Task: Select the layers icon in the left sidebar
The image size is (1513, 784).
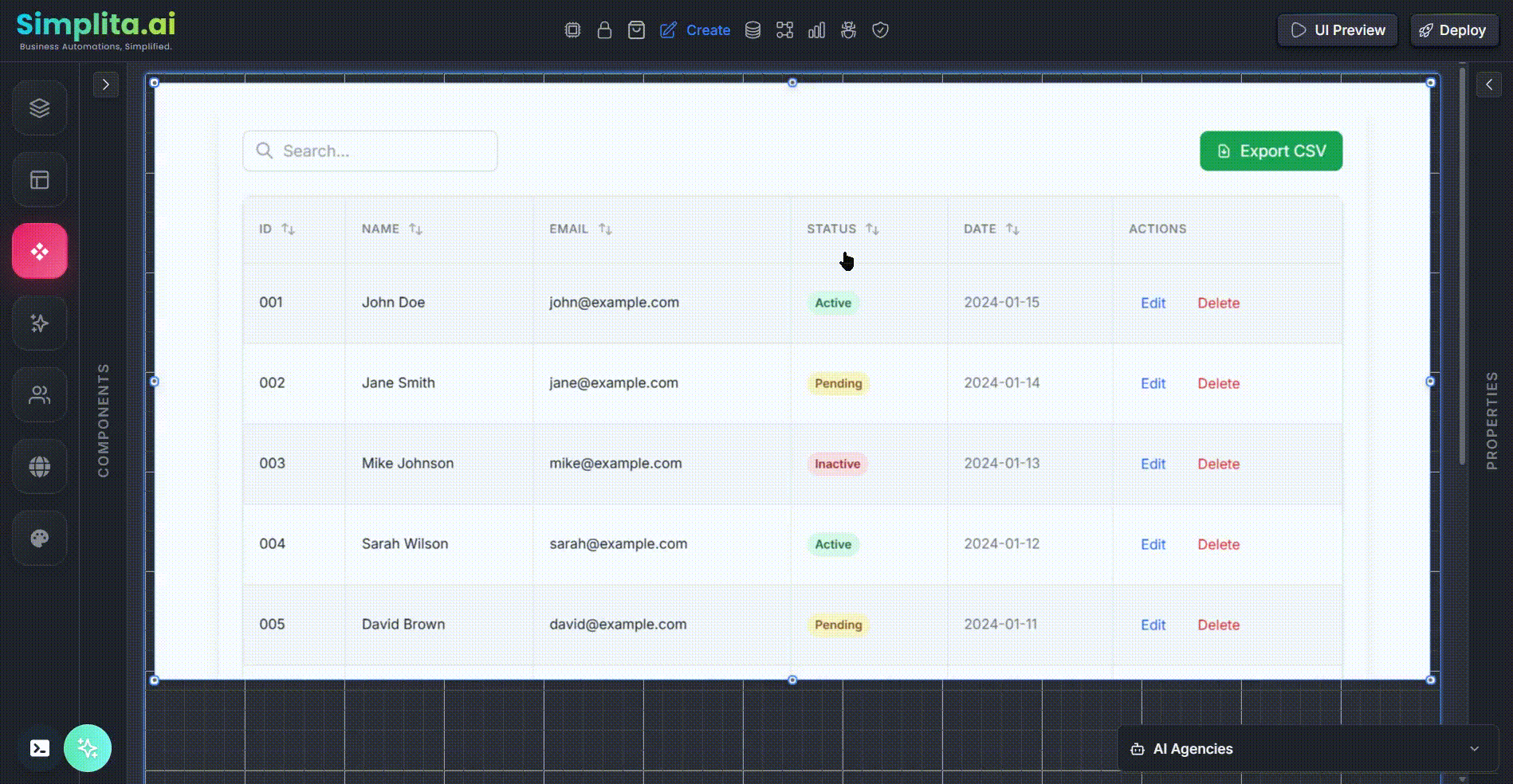Action: (39, 108)
